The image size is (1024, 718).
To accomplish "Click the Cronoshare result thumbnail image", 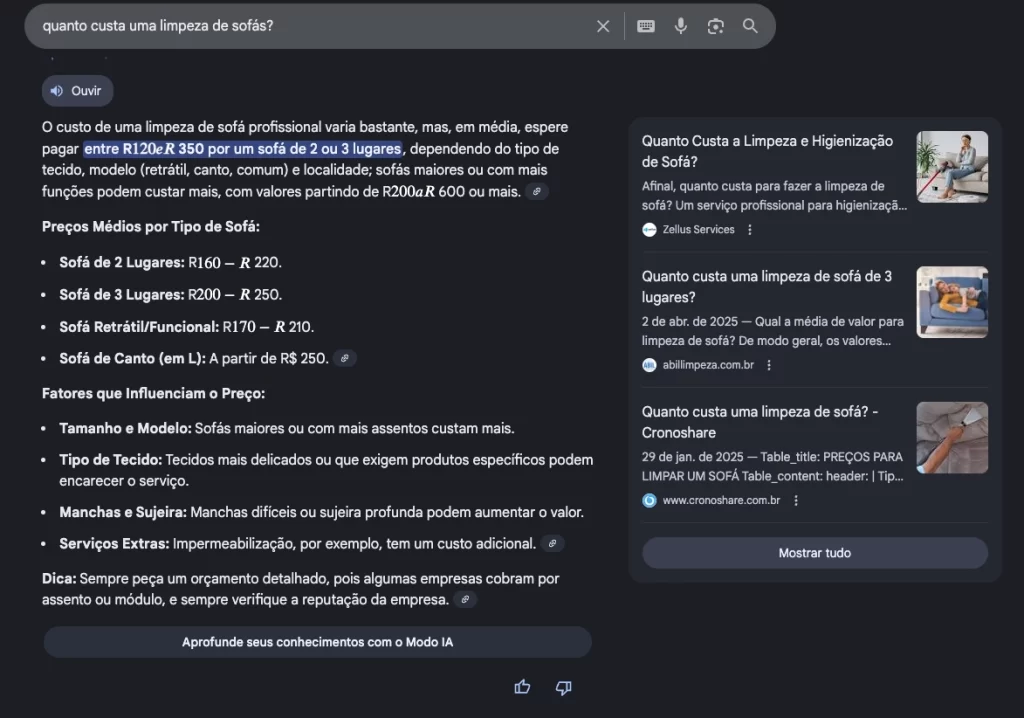I will coord(952,438).
